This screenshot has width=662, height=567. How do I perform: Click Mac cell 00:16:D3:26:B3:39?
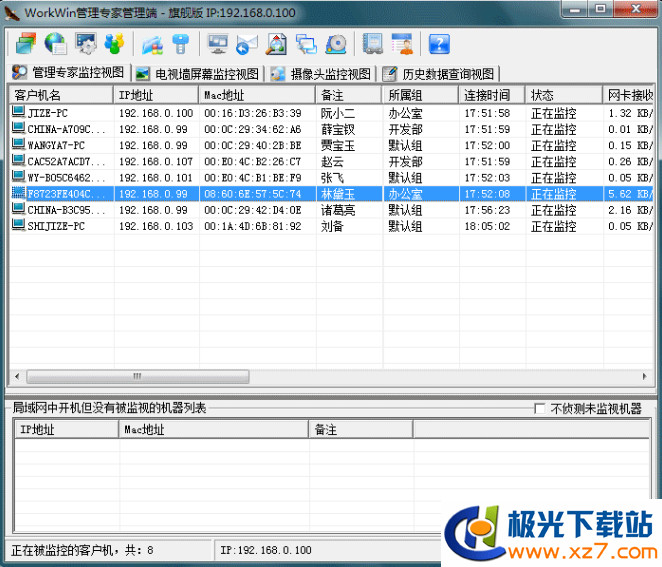tap(252, 113)
